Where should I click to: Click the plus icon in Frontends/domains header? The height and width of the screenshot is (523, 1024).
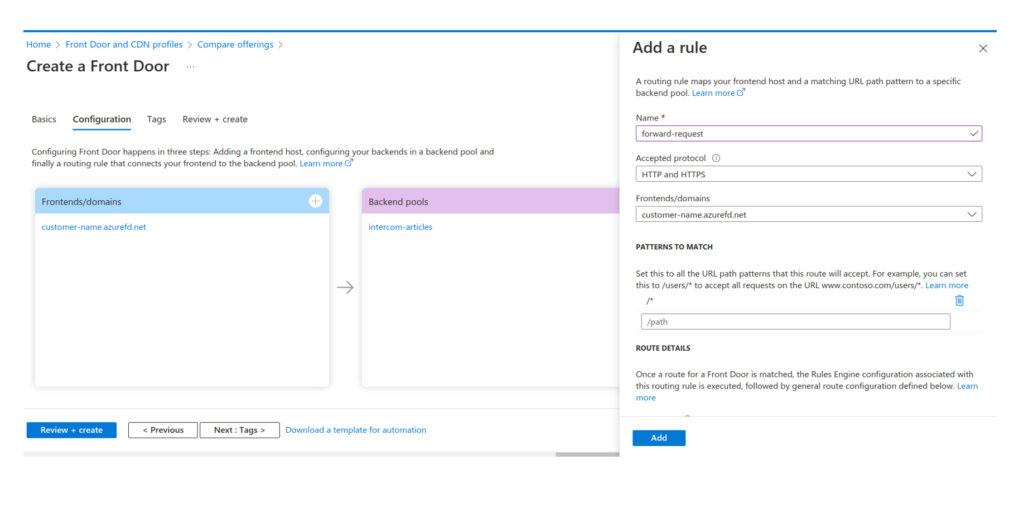point(315,201)
